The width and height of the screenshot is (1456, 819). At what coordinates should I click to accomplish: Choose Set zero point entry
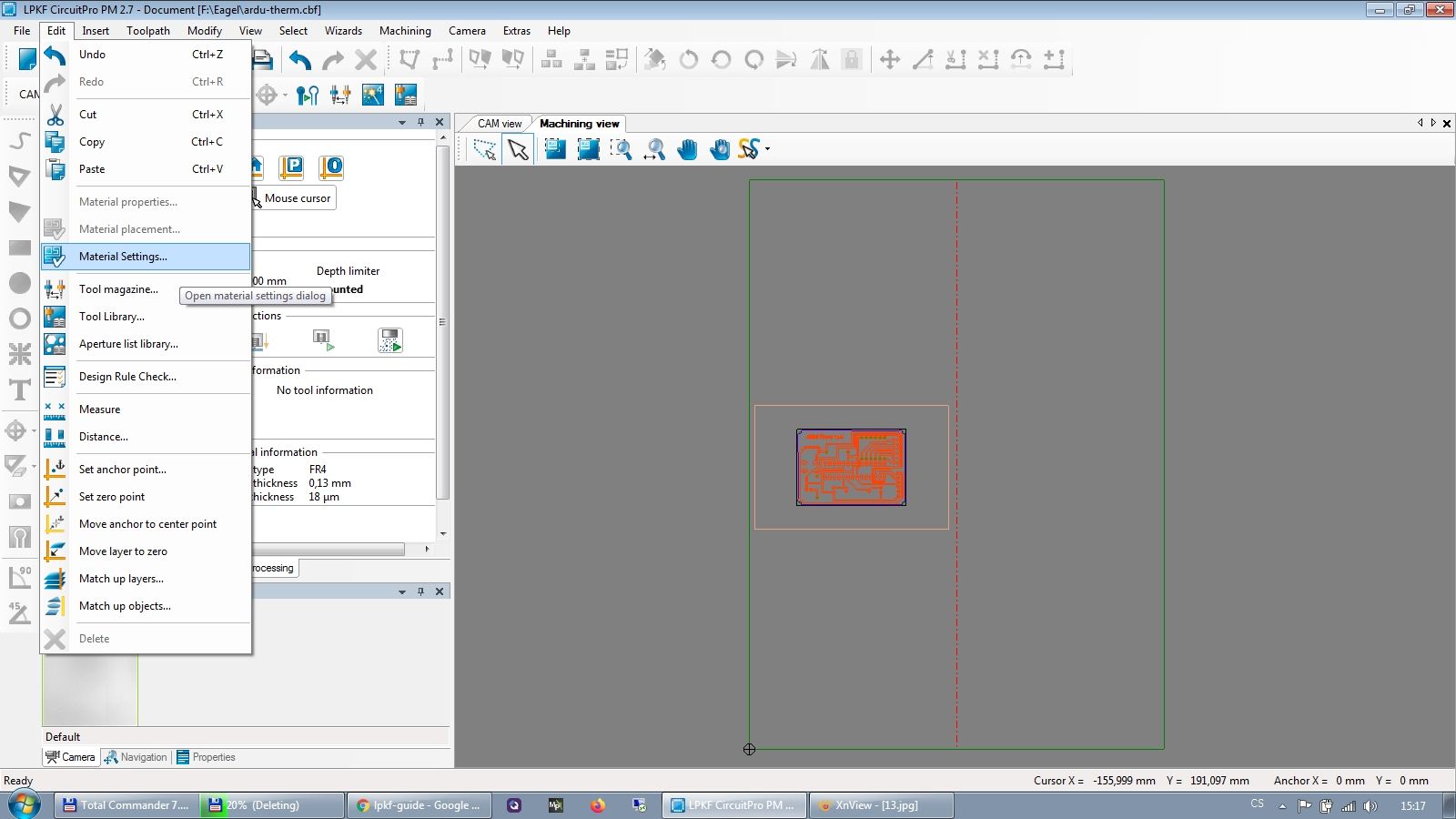tap(146, 497)
